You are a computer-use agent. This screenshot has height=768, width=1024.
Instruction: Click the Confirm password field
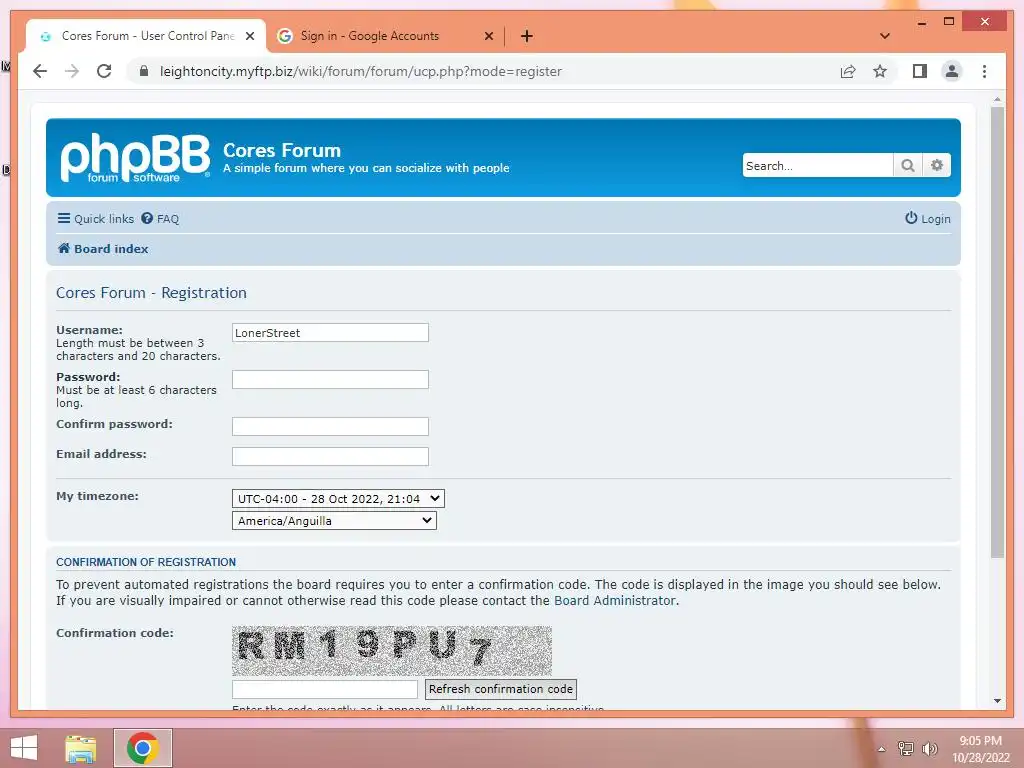330,426
